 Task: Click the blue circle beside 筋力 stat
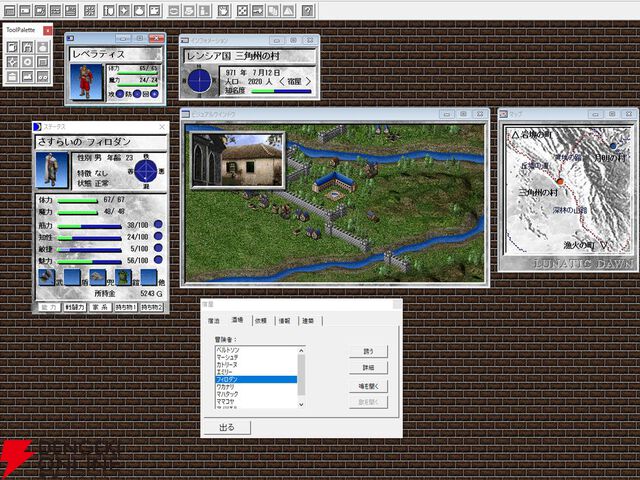(158, 224)
